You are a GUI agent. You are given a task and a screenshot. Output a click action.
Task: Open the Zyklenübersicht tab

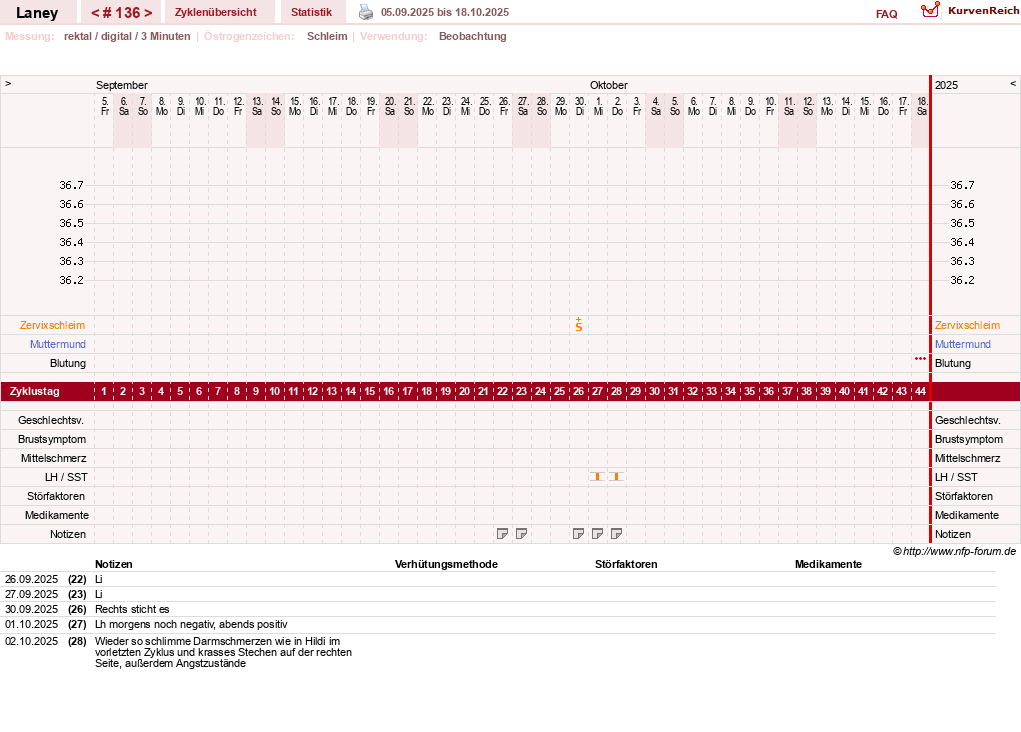click(216, 12)
